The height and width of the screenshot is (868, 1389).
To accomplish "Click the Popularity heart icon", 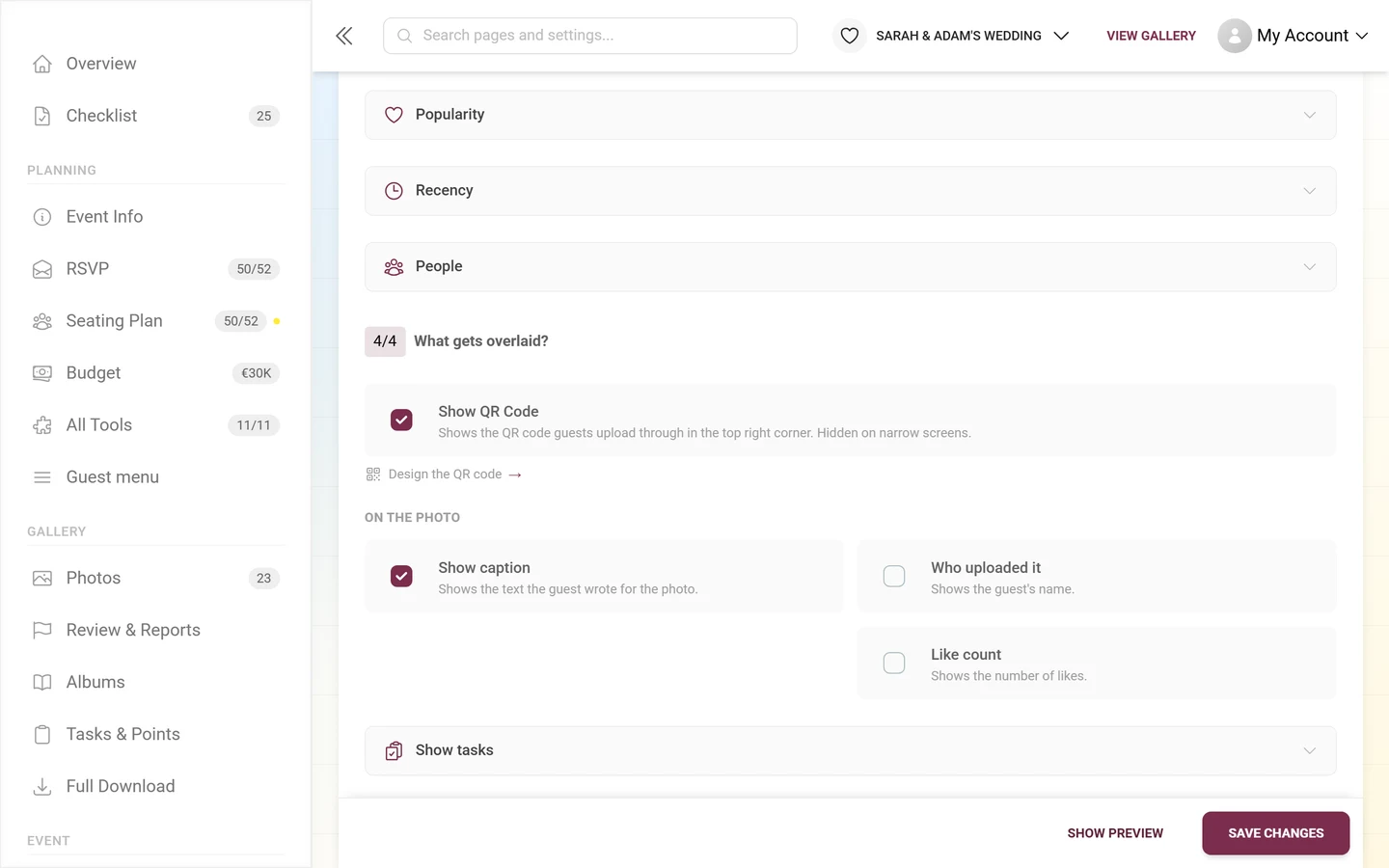I will click(394, 115).
